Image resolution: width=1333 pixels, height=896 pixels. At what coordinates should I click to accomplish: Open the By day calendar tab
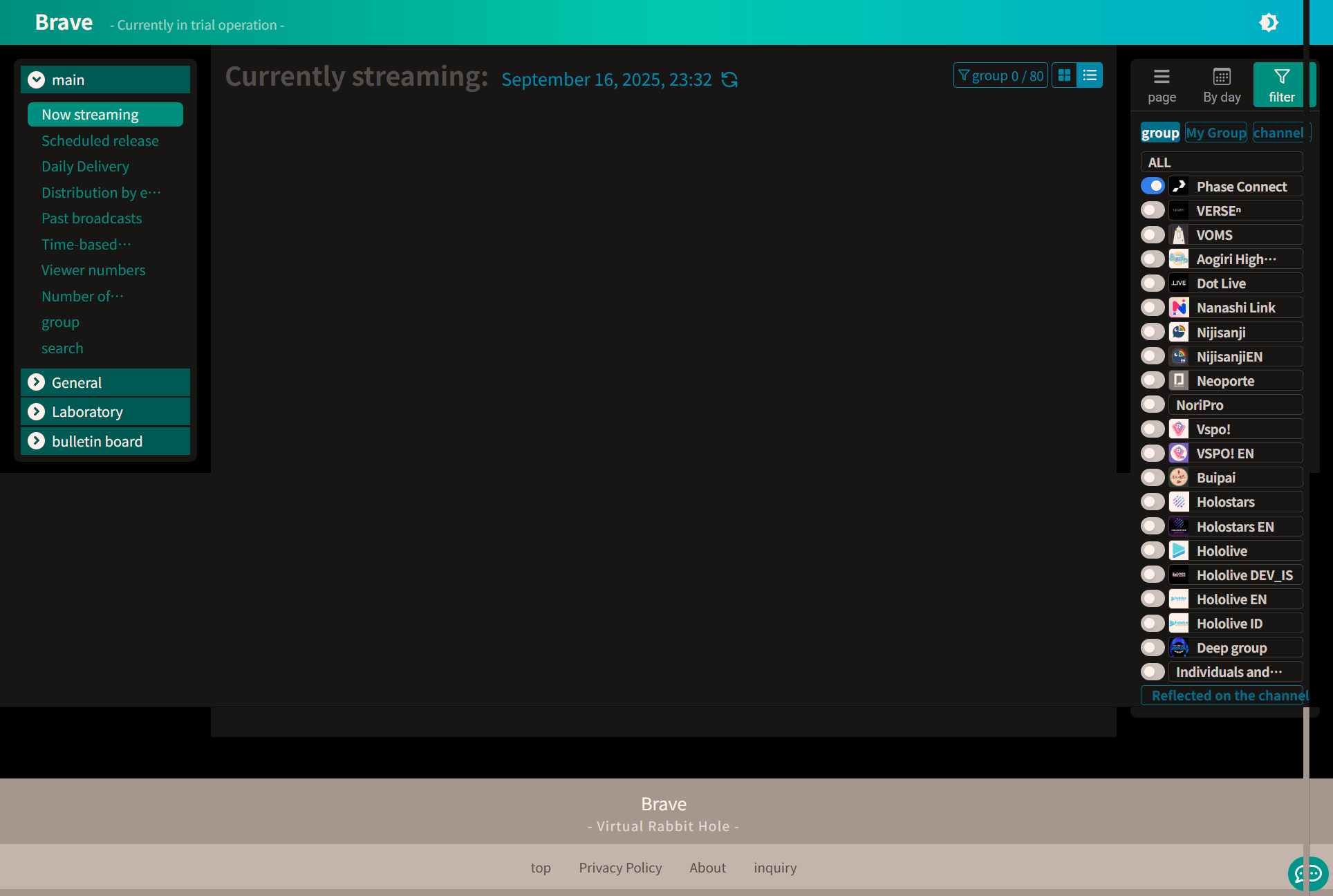click(x=1222, y=86)
